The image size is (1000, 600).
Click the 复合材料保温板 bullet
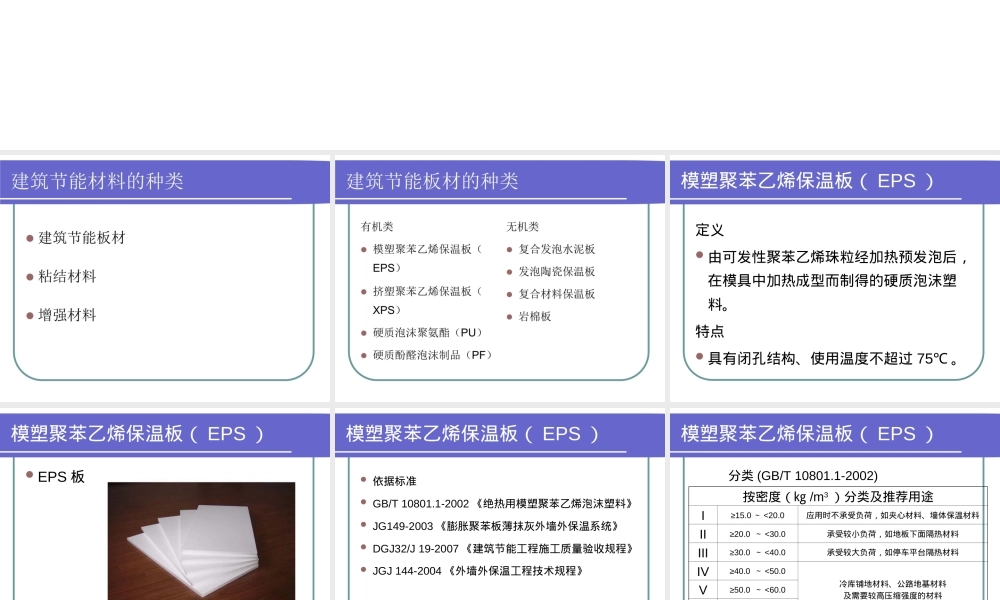[x=557, y=293]
